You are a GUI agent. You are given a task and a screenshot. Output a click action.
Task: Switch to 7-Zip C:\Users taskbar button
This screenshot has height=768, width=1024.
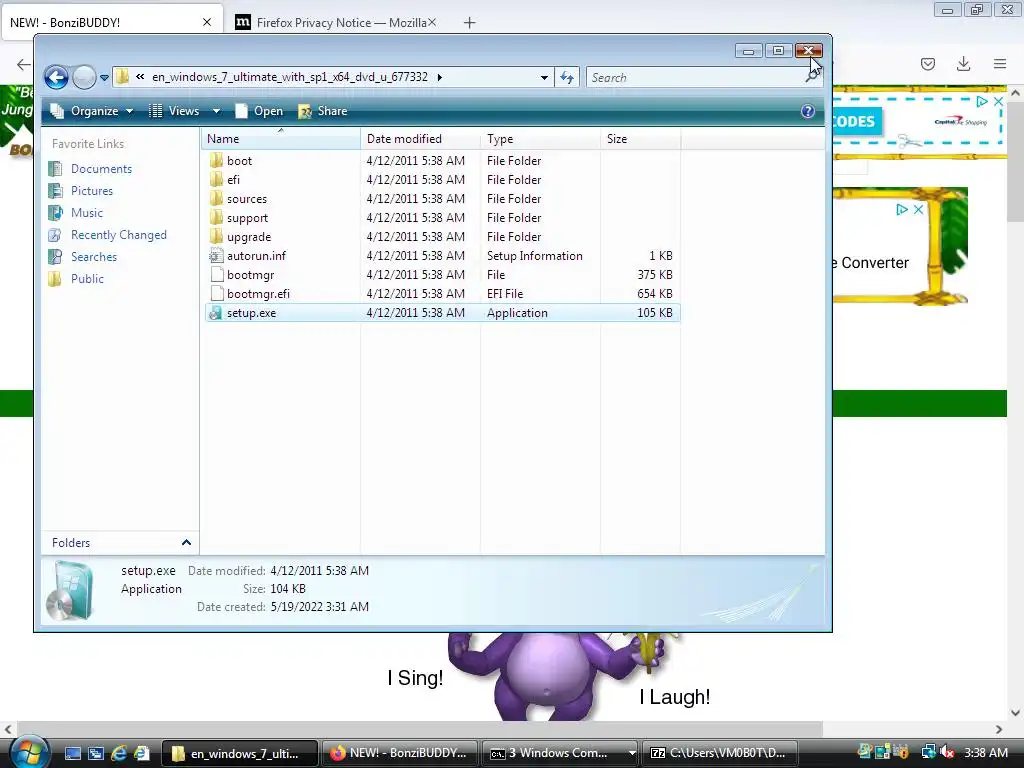(x=721, y=754)
